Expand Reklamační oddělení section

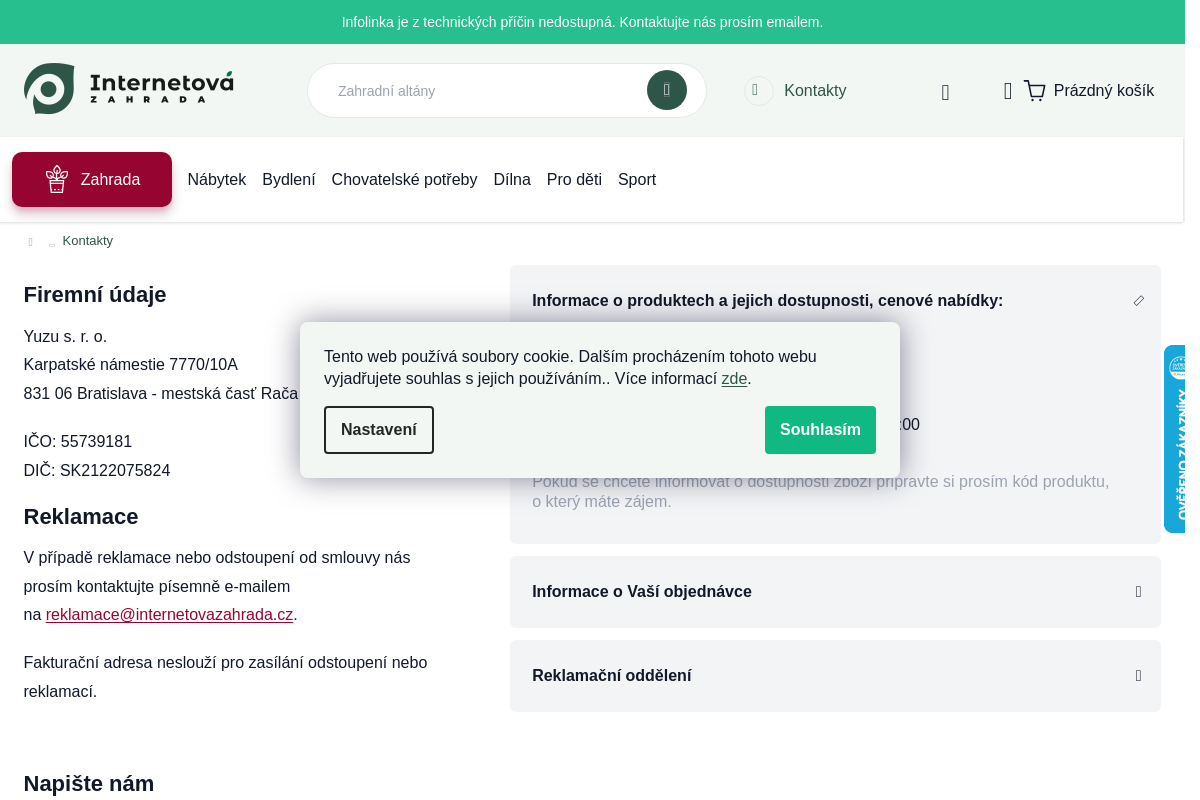pyautogui.click(x=835, y=676)
